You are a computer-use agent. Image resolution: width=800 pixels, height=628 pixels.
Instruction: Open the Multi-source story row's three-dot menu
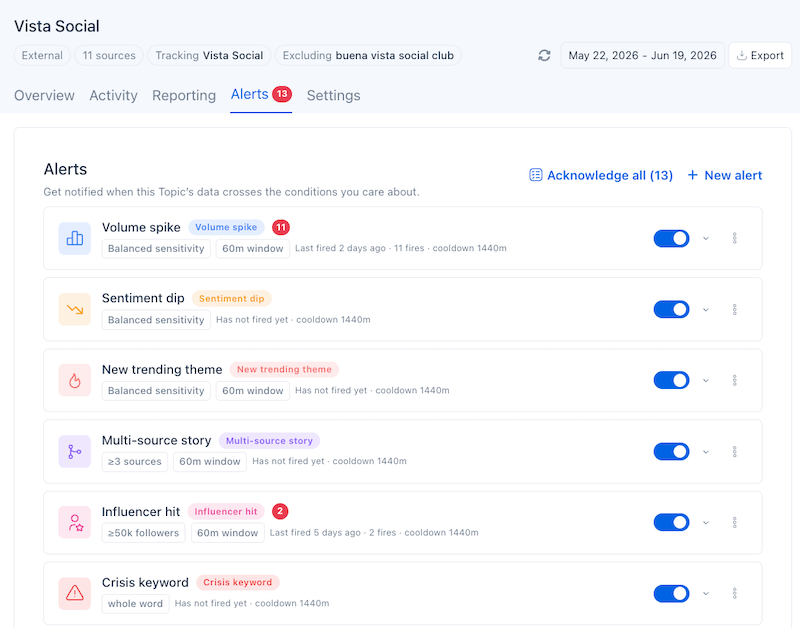[735, 451]
